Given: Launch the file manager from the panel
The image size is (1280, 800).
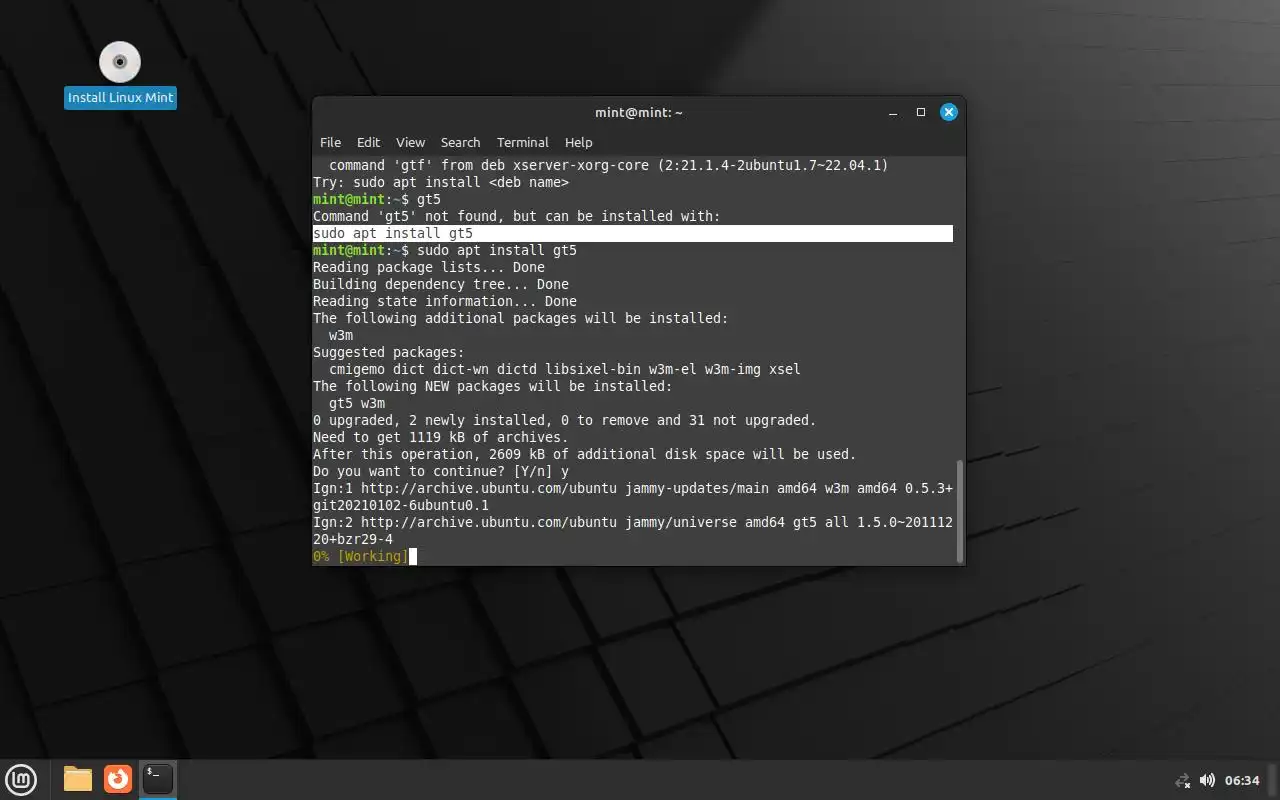Looking at the screenshot, I should (x=78, y=779).
